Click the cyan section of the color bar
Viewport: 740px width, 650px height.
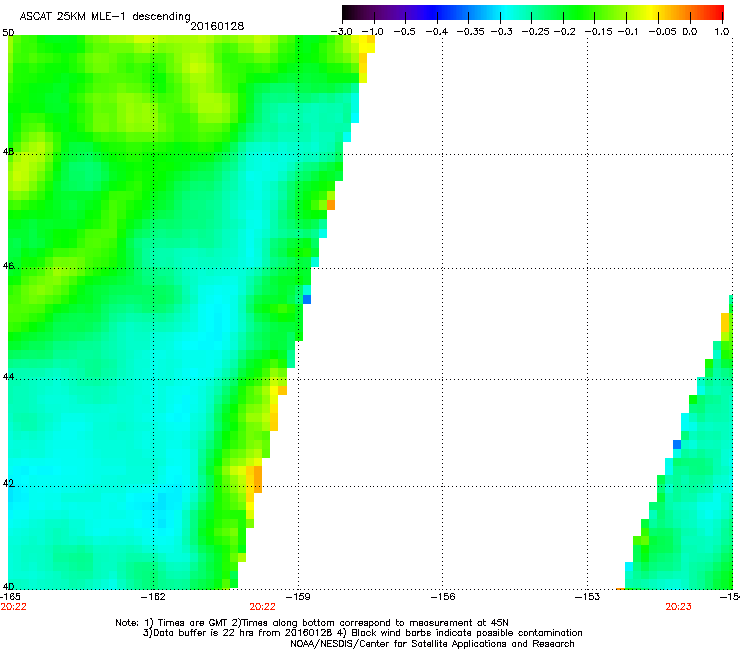point(505,12)
